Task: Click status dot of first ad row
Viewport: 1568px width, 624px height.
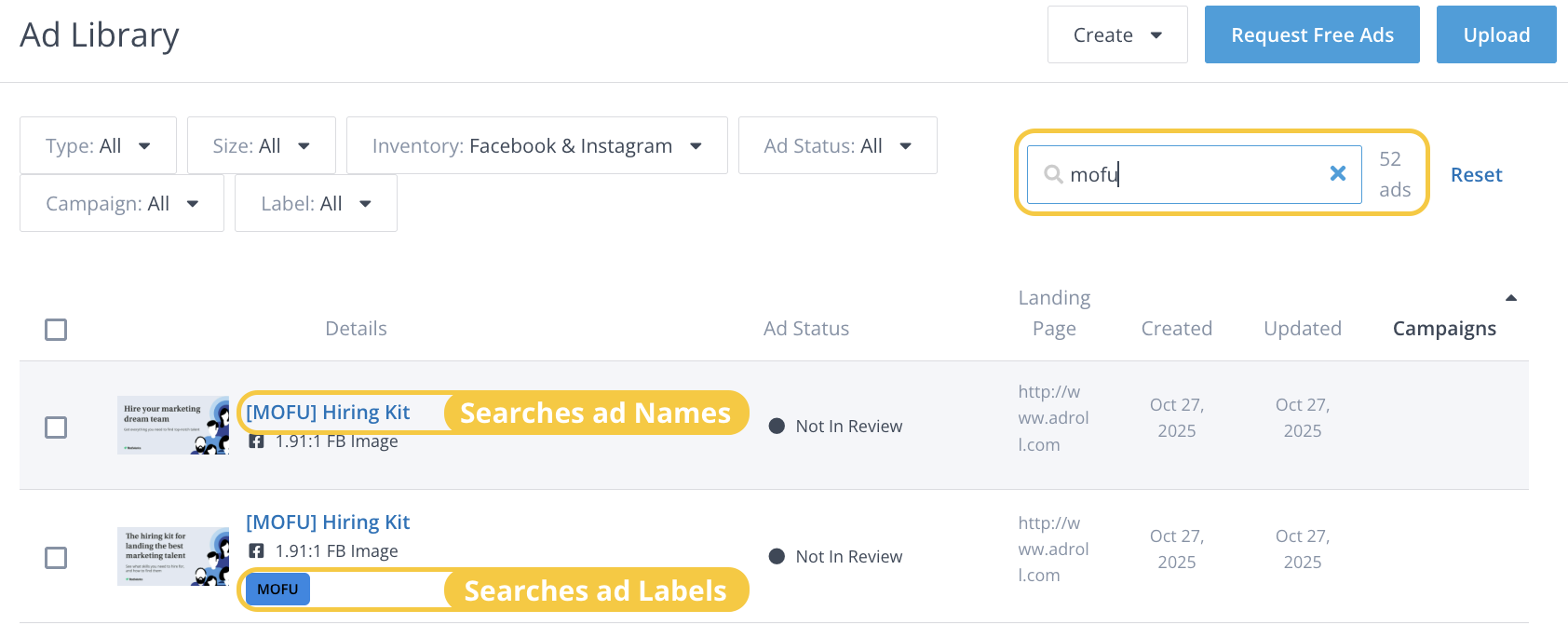Action: 777,427
